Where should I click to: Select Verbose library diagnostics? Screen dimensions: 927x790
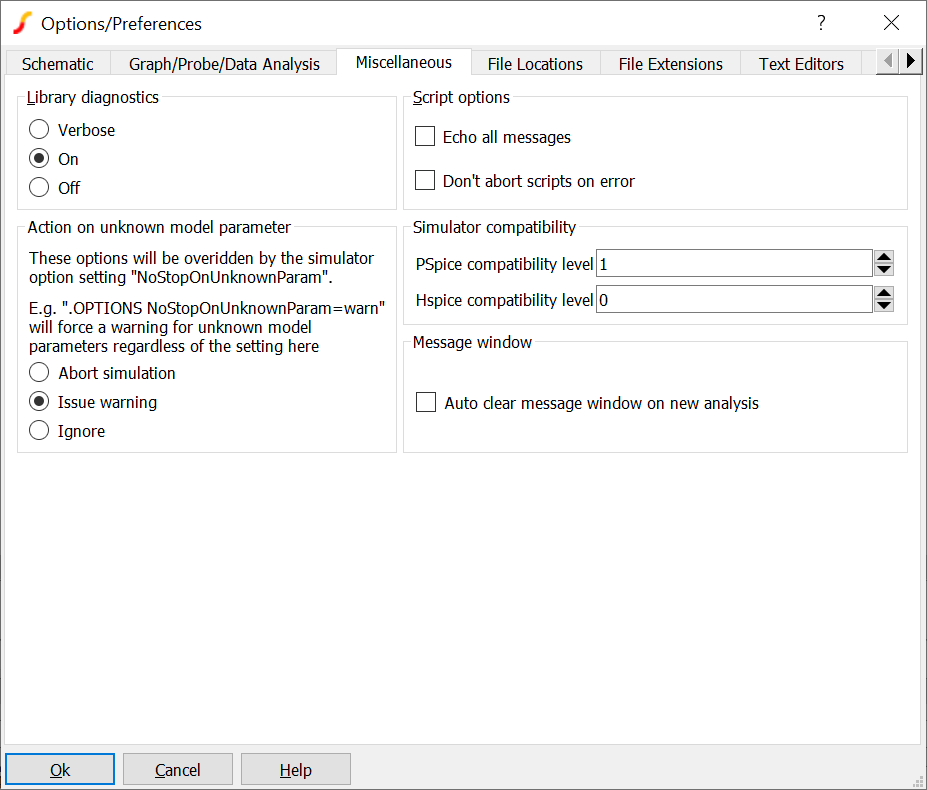(39, 130)
